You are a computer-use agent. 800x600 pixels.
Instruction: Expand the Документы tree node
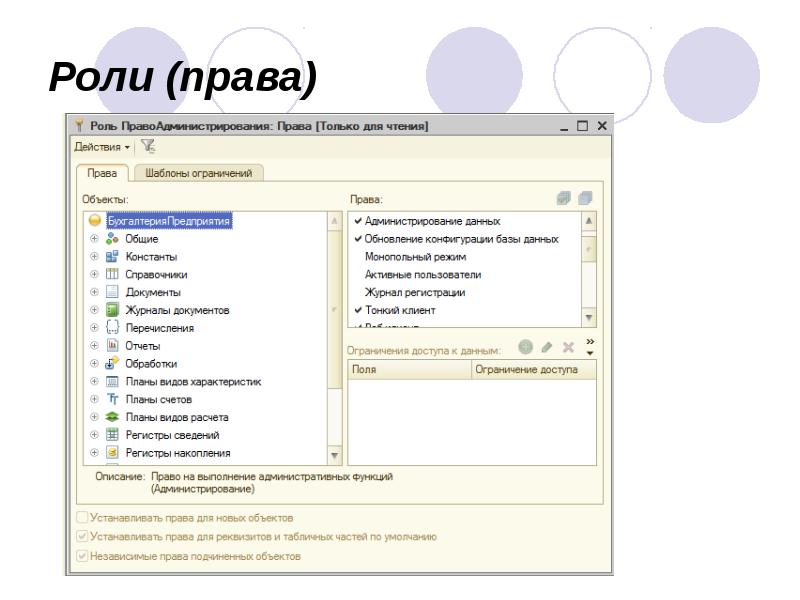[94, 292]
